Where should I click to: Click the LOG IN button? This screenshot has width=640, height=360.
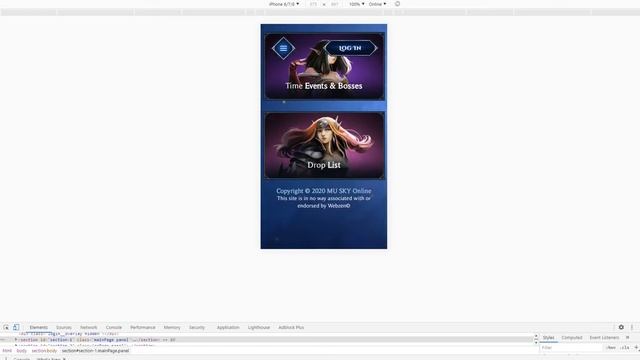click(x=350, y=48)
